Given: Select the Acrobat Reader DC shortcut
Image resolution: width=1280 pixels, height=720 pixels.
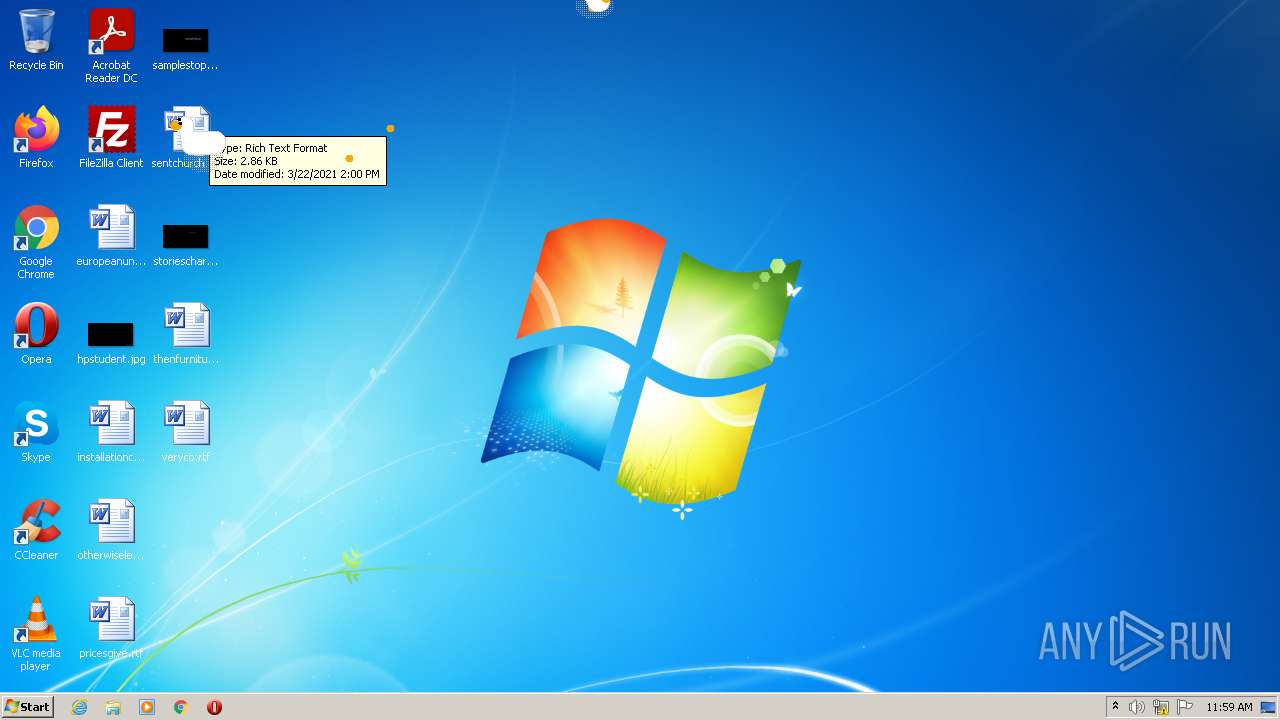Looking at the screenshot, I should [x=111, y=46].
